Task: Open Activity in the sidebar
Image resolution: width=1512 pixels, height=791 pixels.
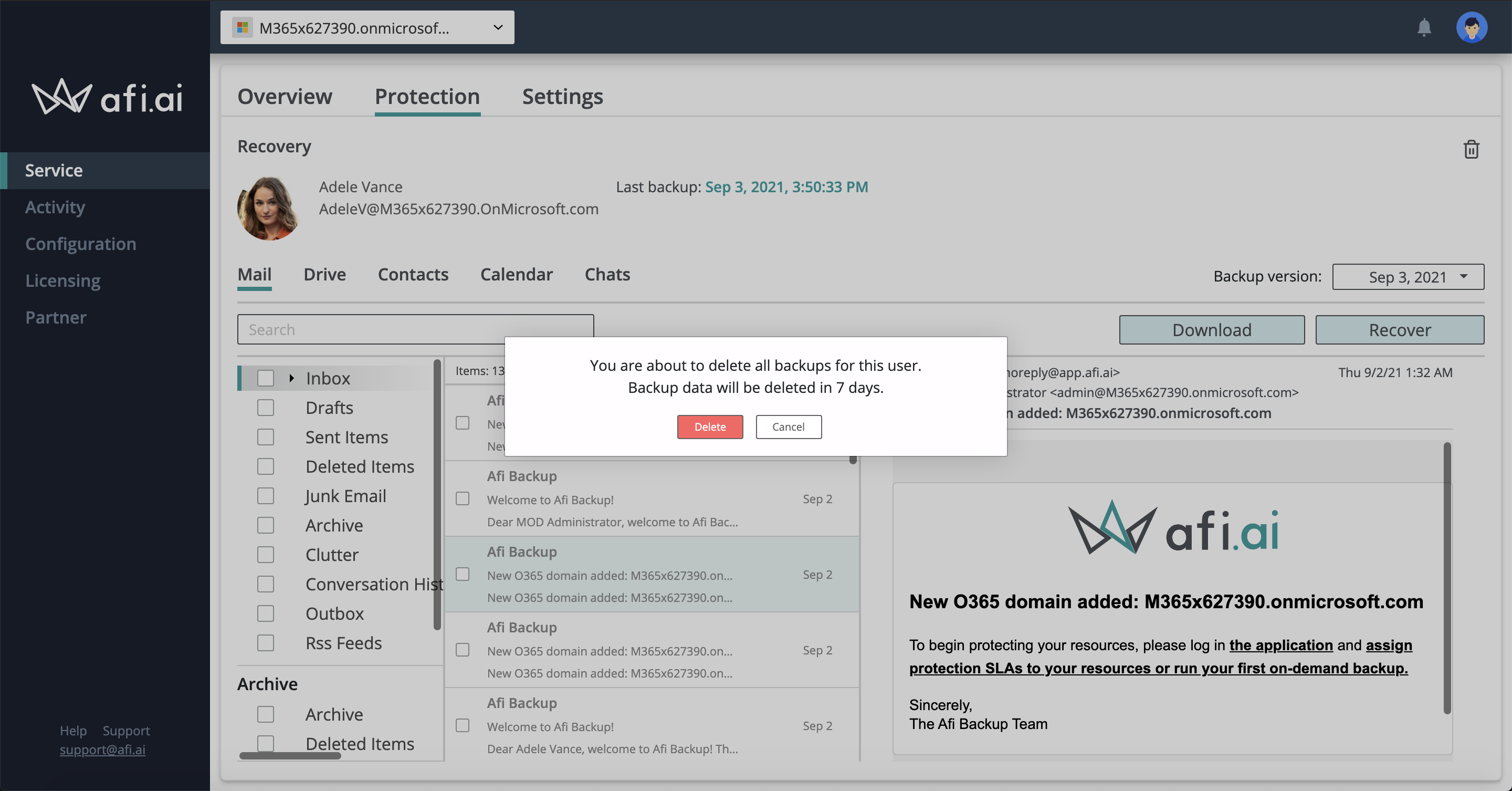Action: point(55,207)
